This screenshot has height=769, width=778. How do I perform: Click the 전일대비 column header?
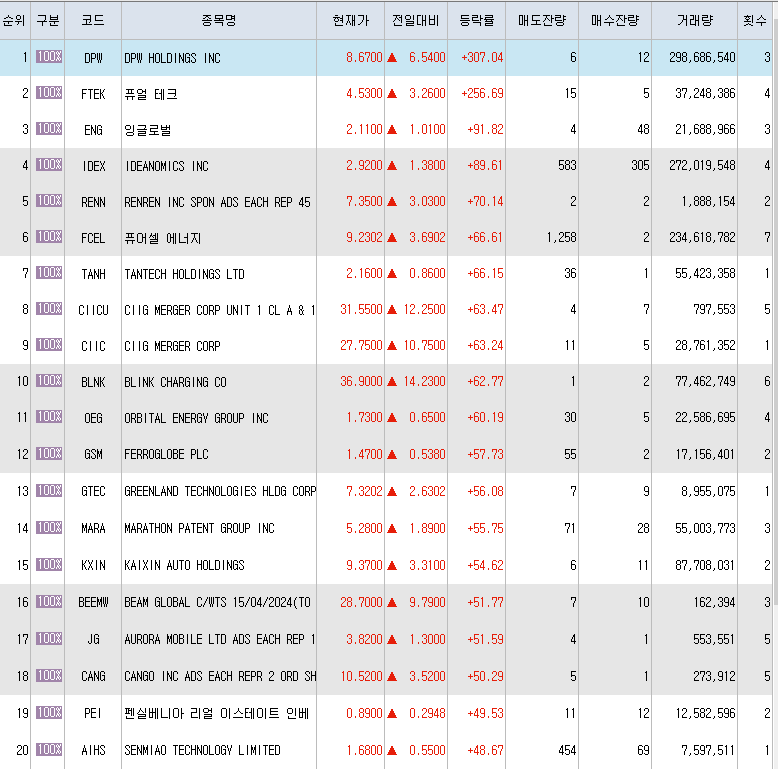(x=416, y=20)
